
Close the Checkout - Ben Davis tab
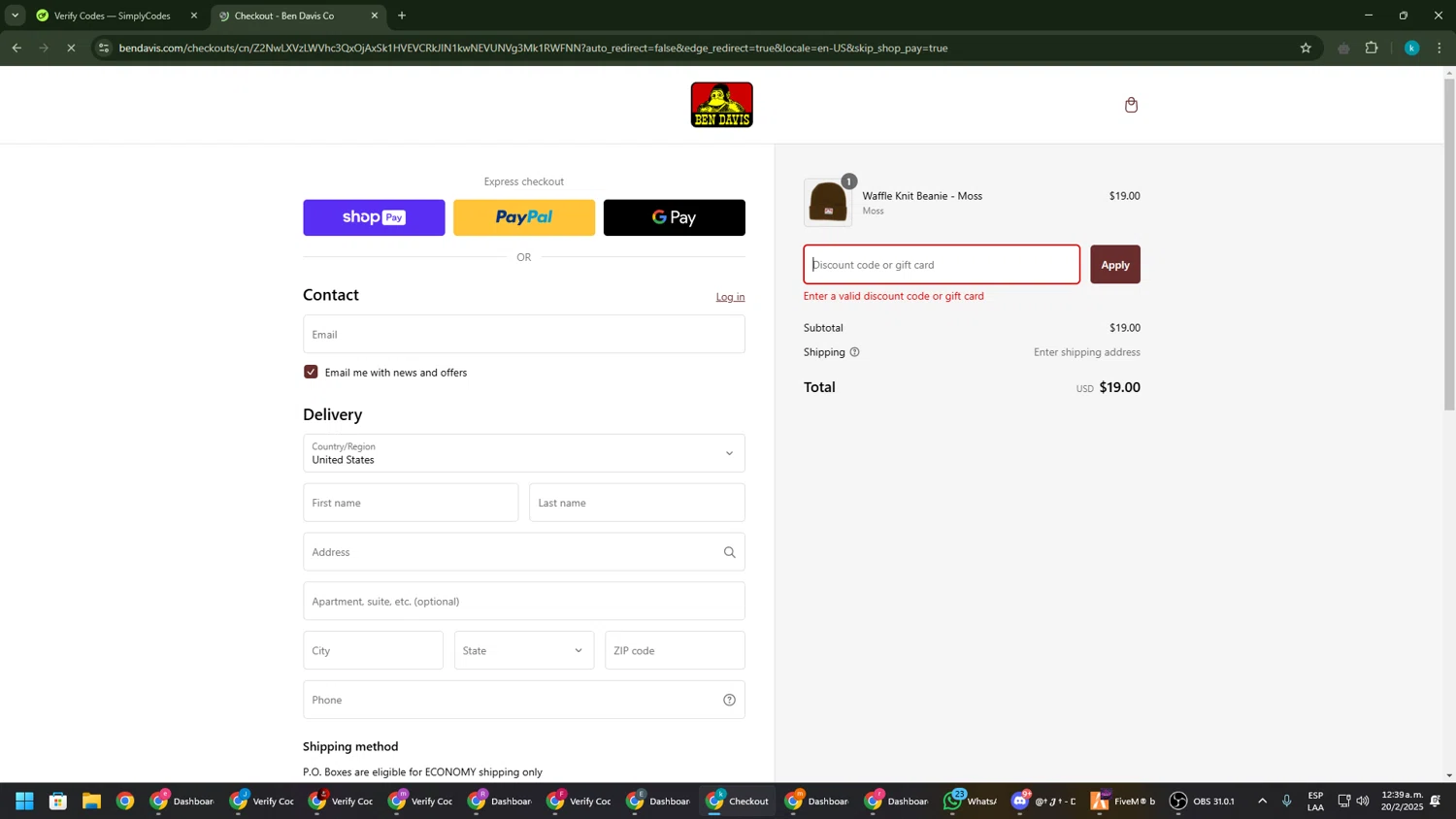375,16
